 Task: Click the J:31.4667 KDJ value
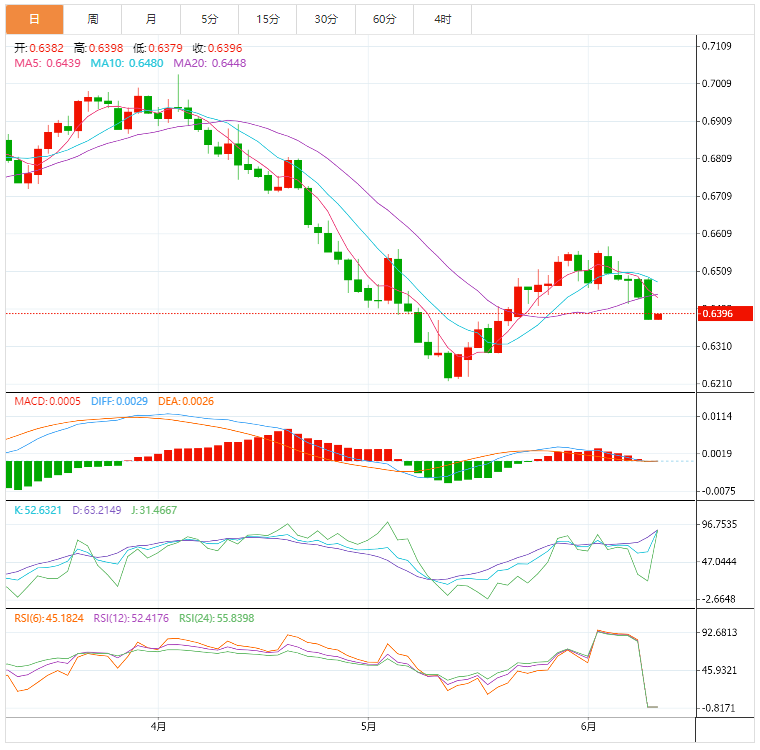tap(154, 510)
